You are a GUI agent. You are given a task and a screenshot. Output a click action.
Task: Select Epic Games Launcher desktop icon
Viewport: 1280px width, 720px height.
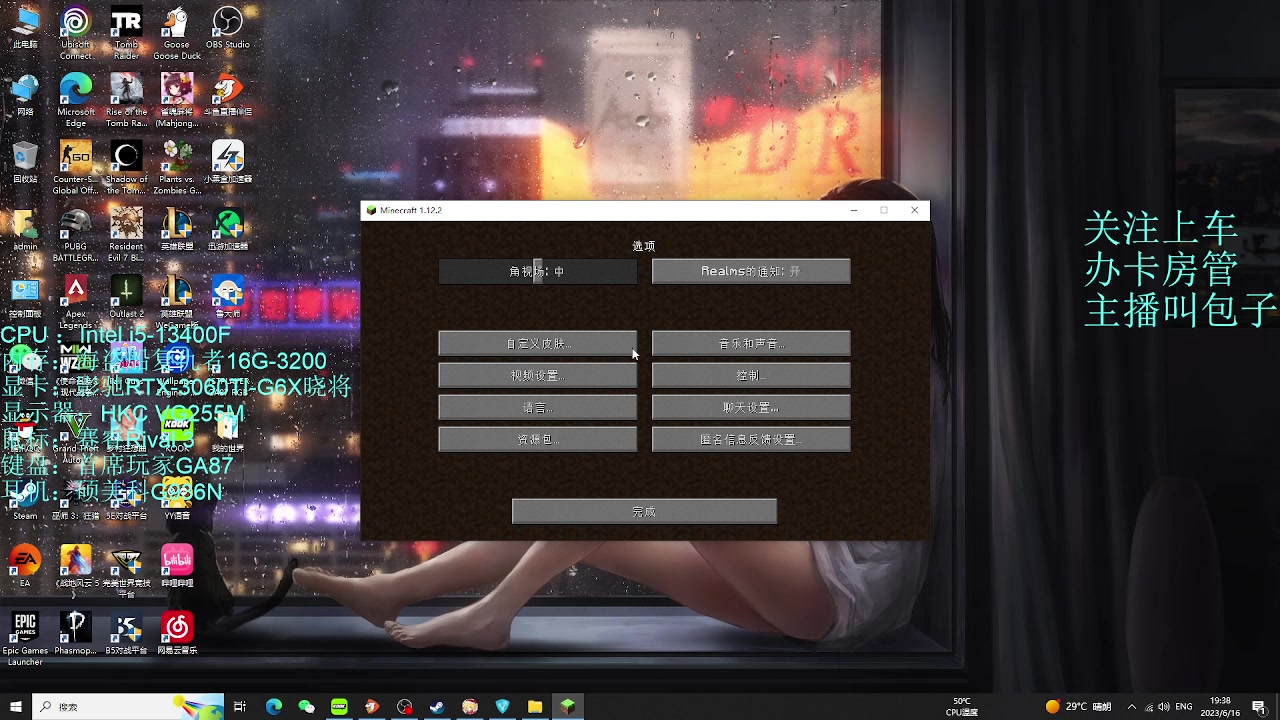click(25, 638)
